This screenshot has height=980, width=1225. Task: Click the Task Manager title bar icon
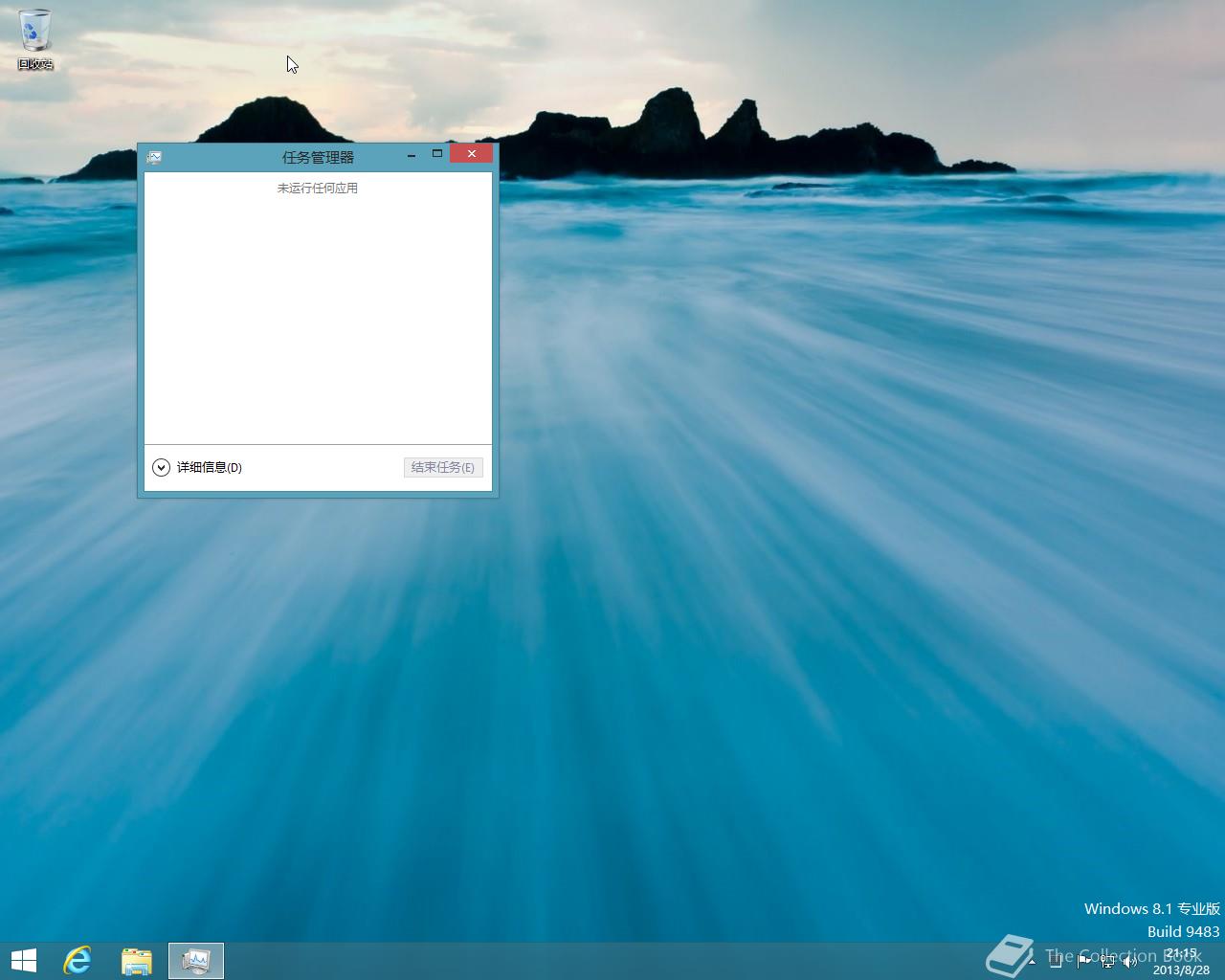pos(154,157)
